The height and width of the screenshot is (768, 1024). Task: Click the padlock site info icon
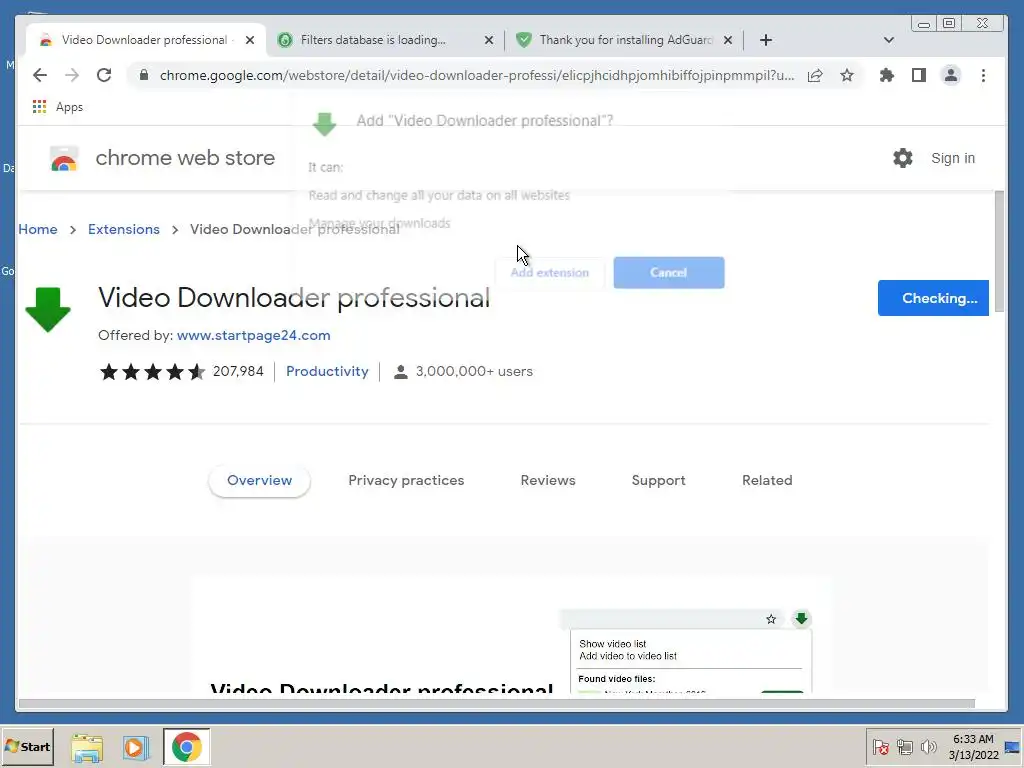pyautogui.click(x=144, y=75)
